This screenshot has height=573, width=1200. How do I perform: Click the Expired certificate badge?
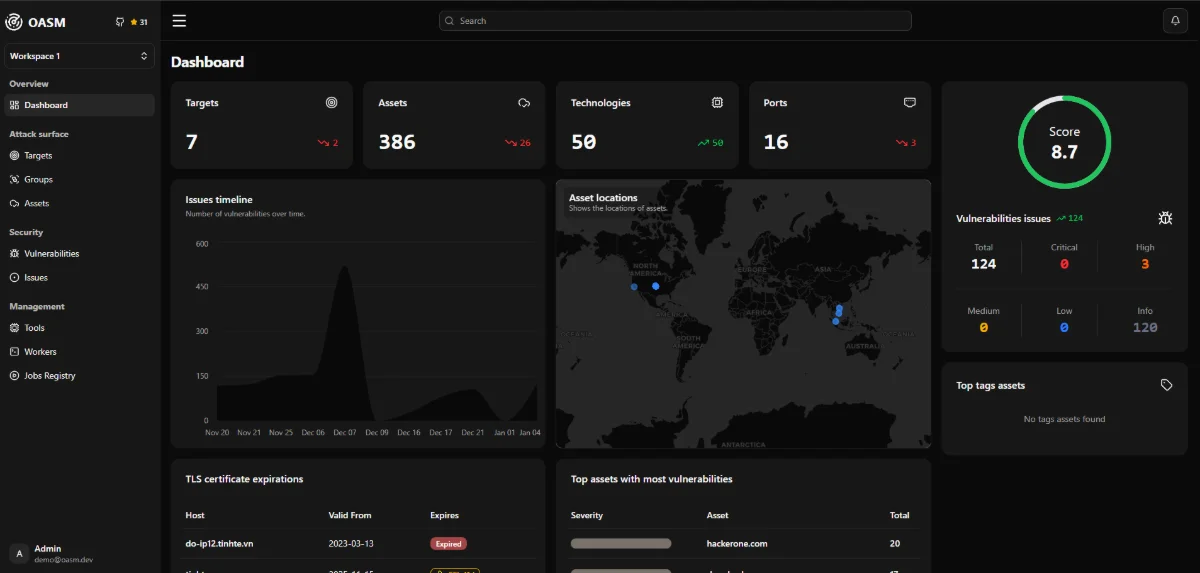448,544
